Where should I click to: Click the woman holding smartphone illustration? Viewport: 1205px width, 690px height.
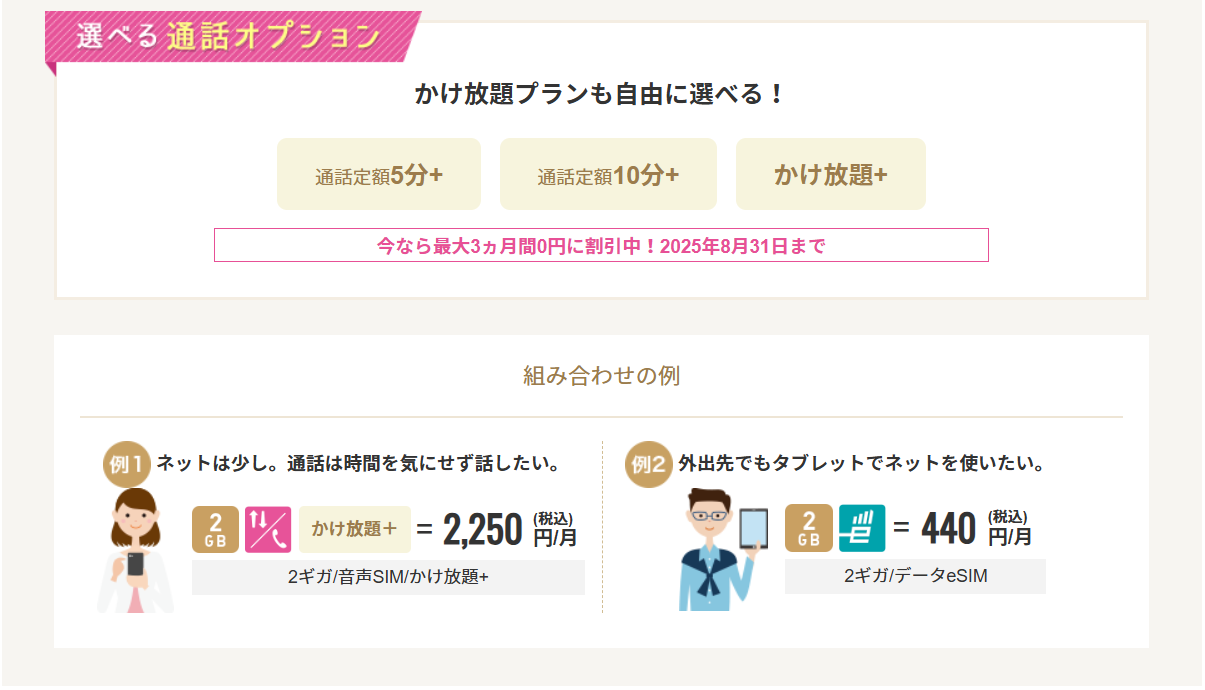[x=136, y=551]
